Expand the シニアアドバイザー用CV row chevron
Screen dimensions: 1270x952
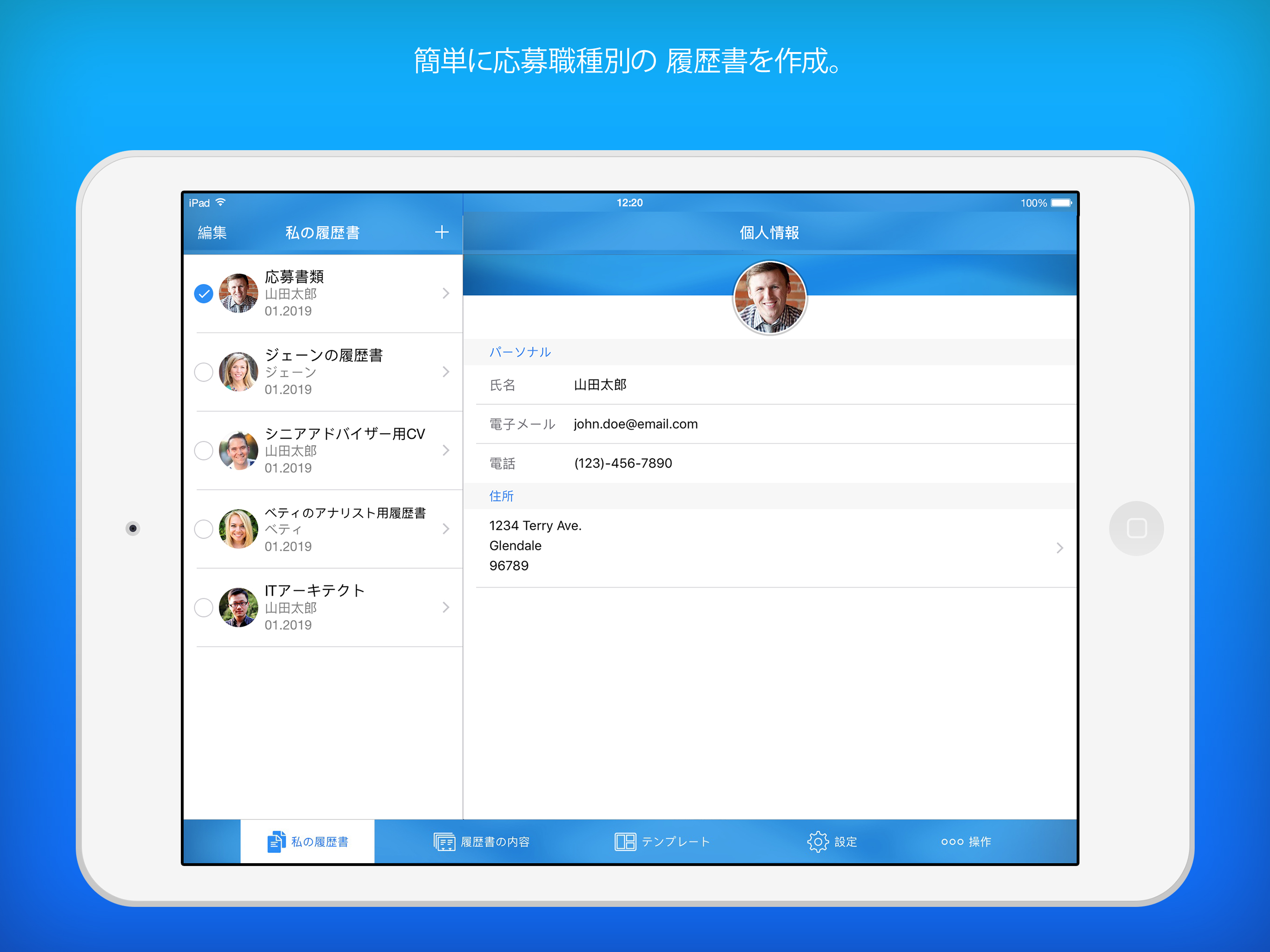click(446, 451)
